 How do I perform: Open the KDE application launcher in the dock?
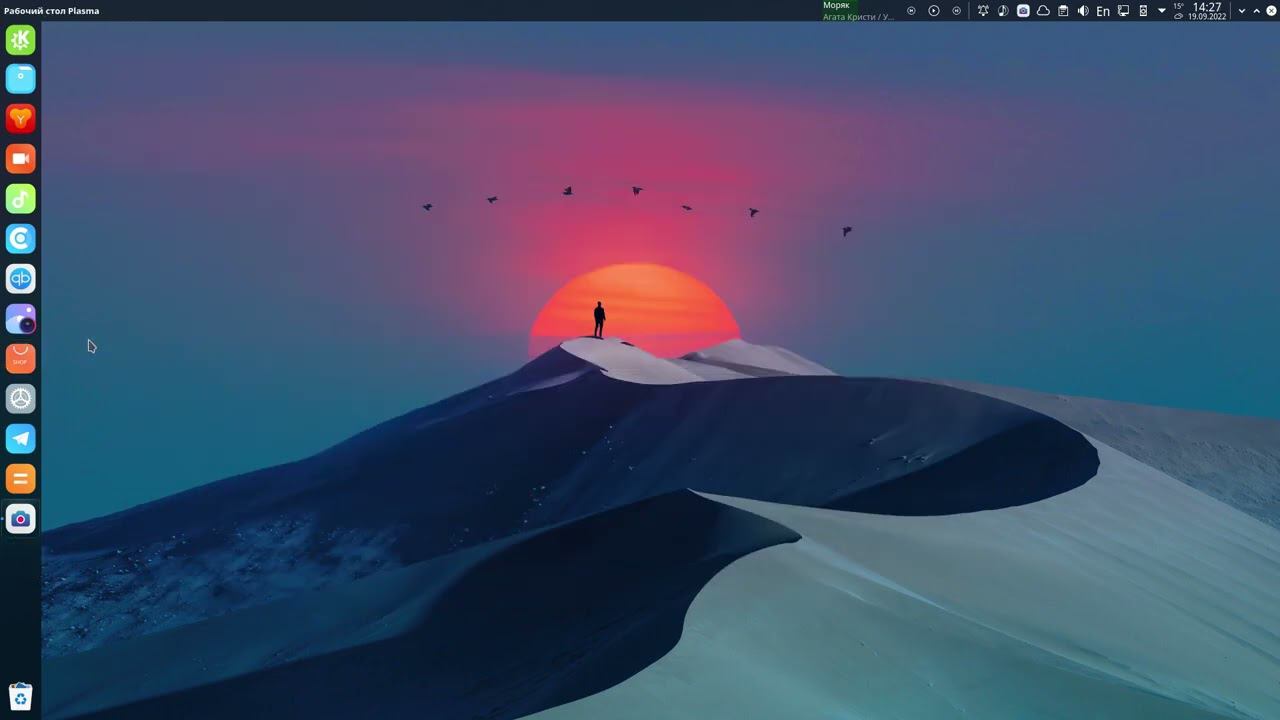point(20,39)
